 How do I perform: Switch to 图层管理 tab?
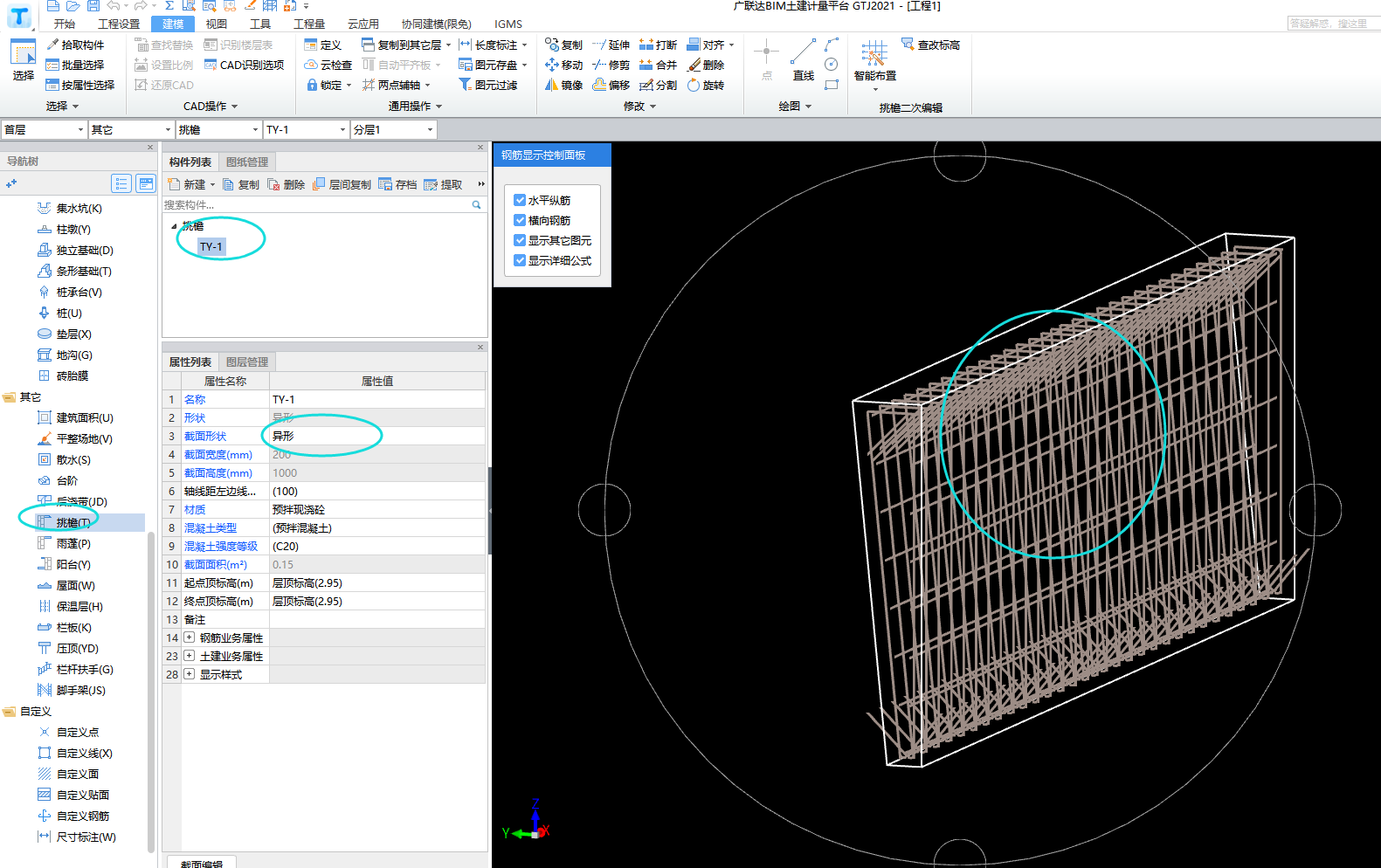247,362
